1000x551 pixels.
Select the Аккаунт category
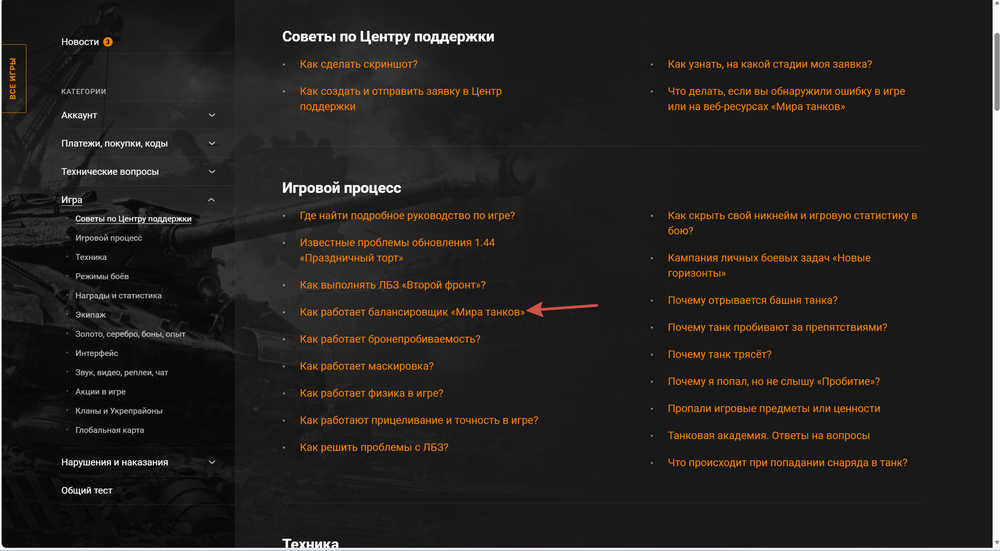pyautogui.click(x=79, y=115)
